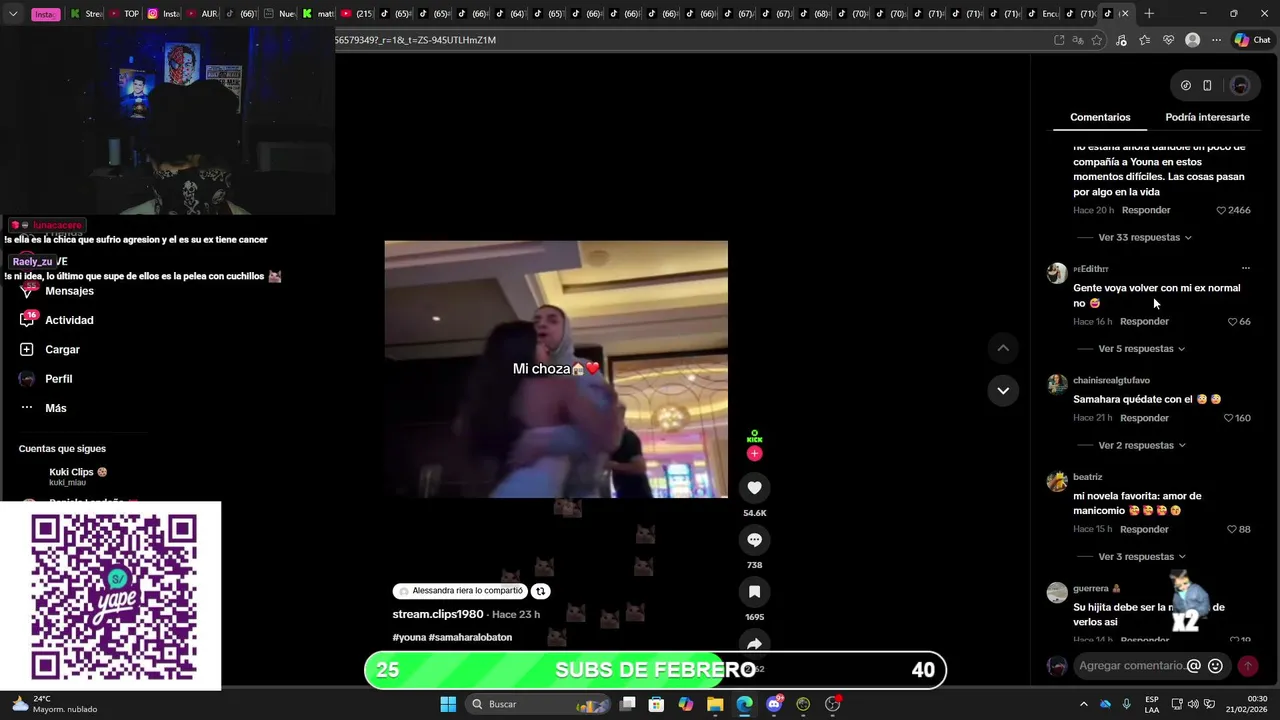Expand Ver 5 respuestas replies
Viewport: 1280px width, 720px height.
[x=1142, y=349]
